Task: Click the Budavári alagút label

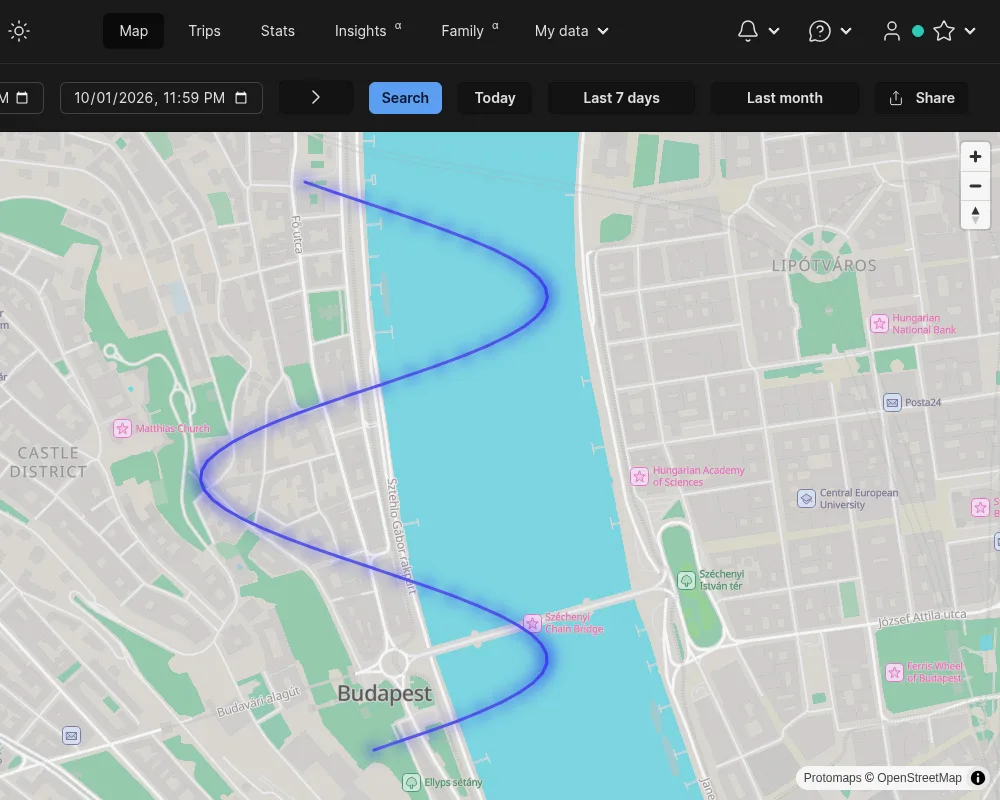Action: [258, 702]
